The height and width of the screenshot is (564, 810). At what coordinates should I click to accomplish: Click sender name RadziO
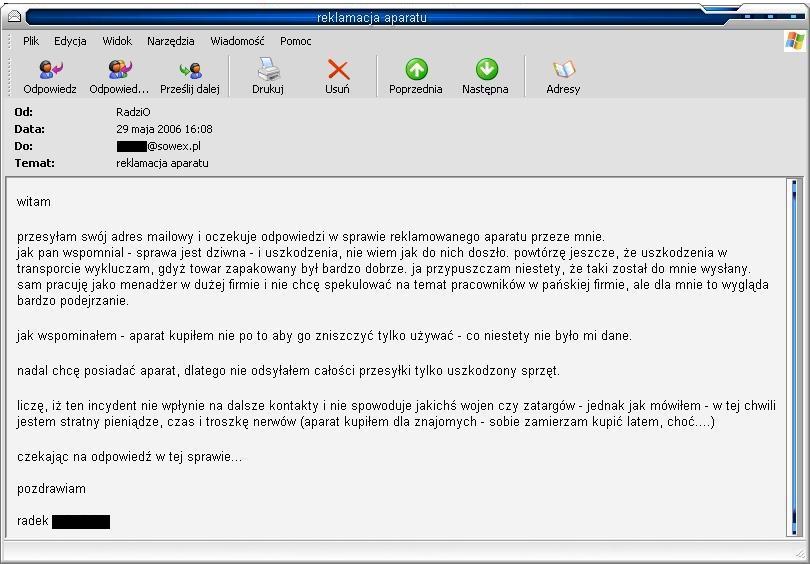tap(133, 112)
